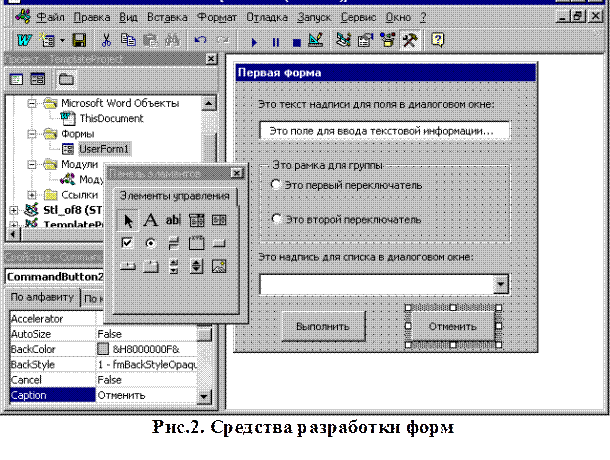Select the Label (A) tool in the toolbox
This screenshot has width=610, height=460.
coord(151,220)
